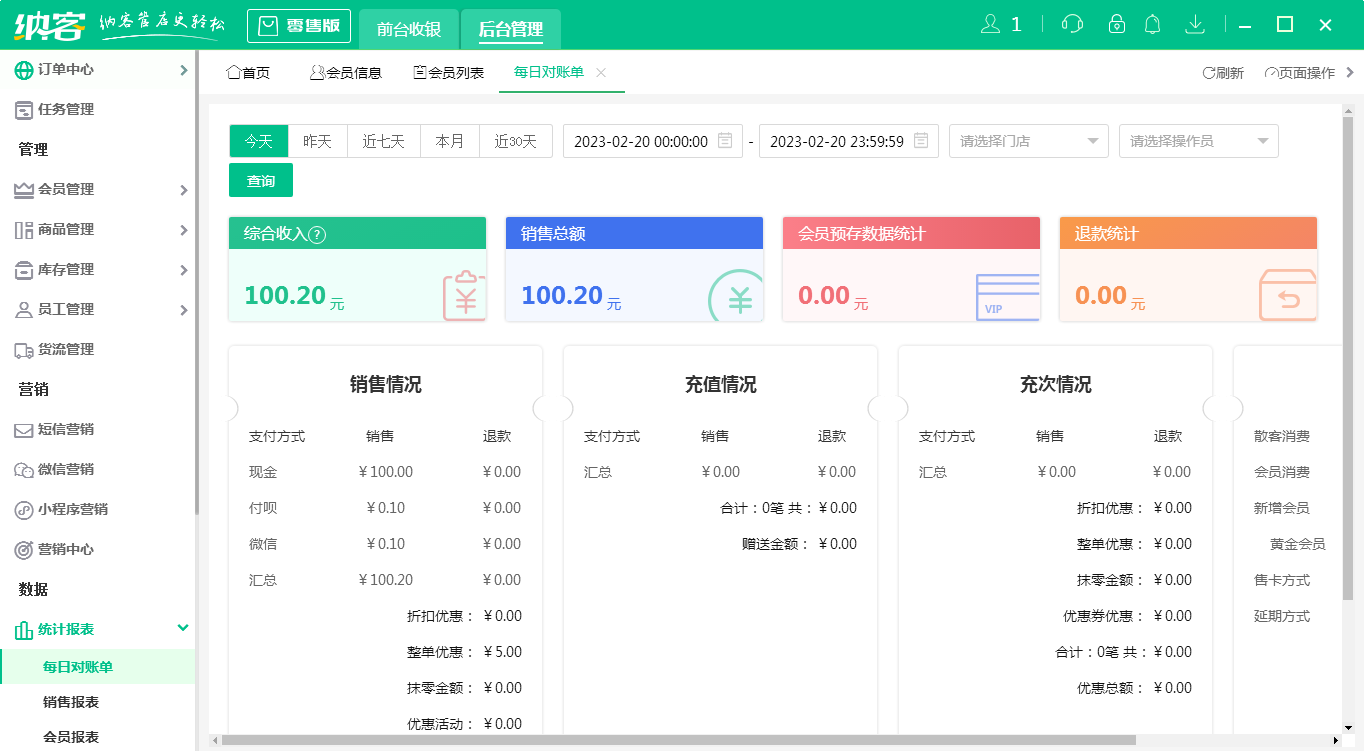
Task: Click the lock screen icon in titlebar
Action: (1116, 23)
